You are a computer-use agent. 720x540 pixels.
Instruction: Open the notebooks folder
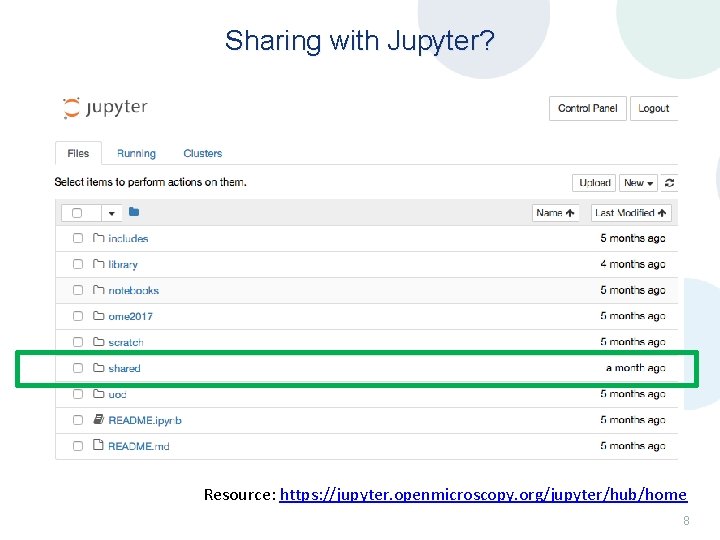click(134, 290)
